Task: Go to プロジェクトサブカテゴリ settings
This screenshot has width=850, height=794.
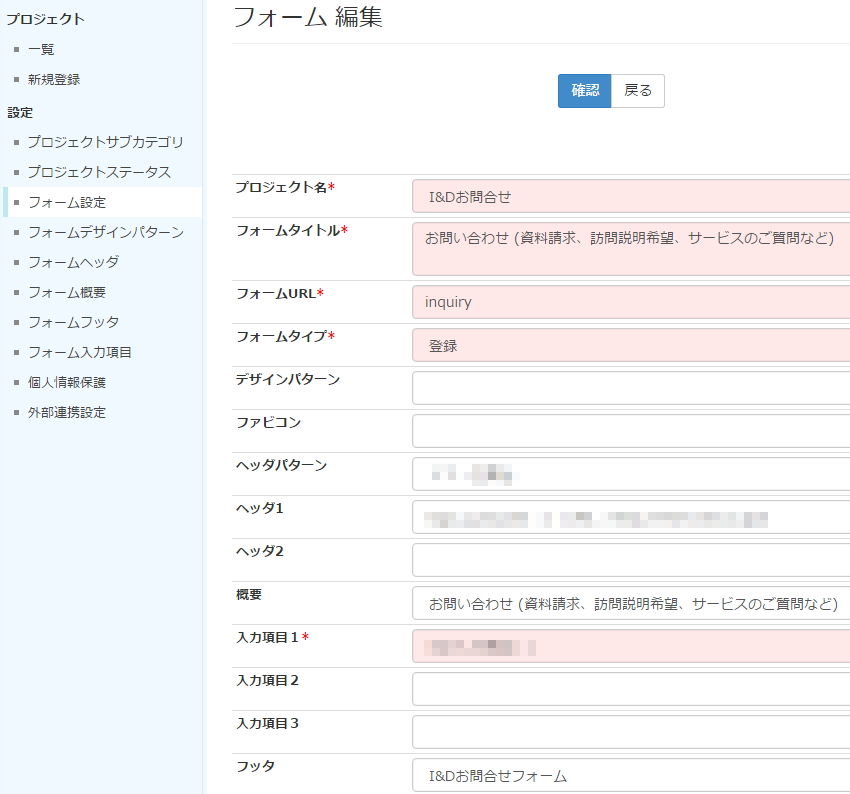Action: [x=105, y=142]
